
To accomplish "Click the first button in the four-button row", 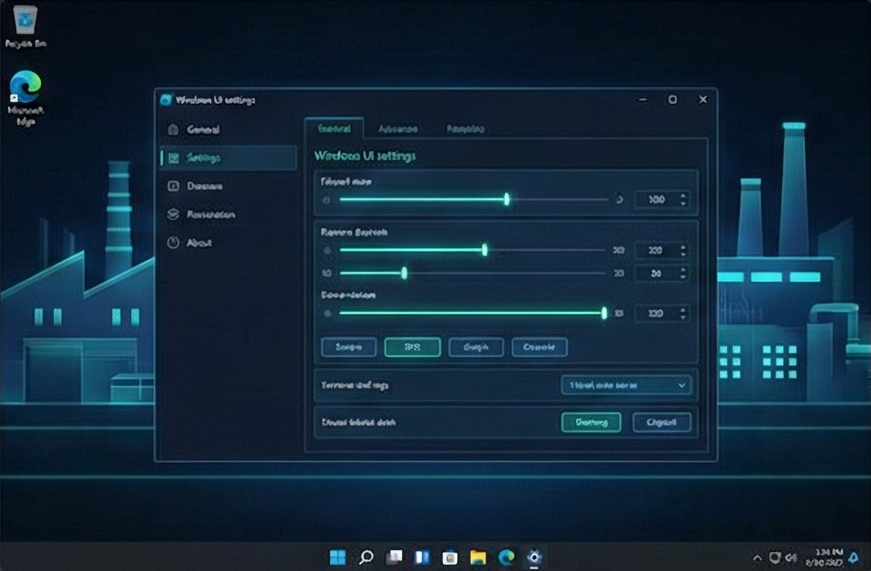I will 349,347.
